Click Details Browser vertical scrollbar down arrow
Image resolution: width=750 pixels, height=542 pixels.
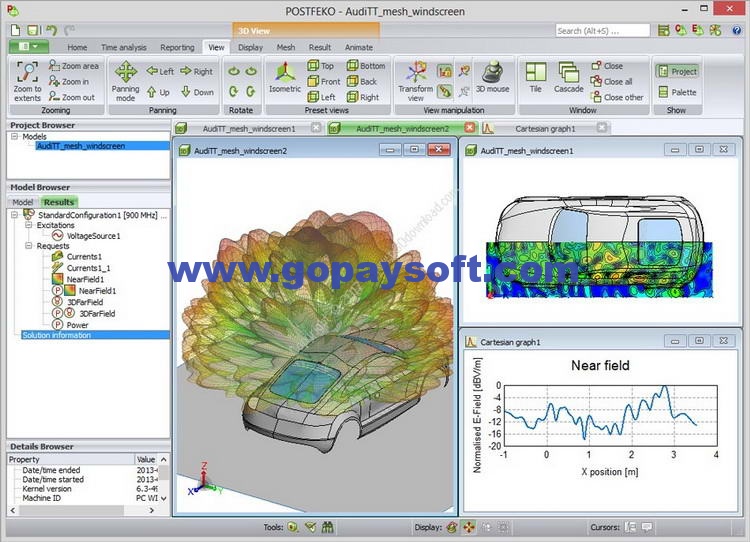pyautogui.click(x=164, y=498)
